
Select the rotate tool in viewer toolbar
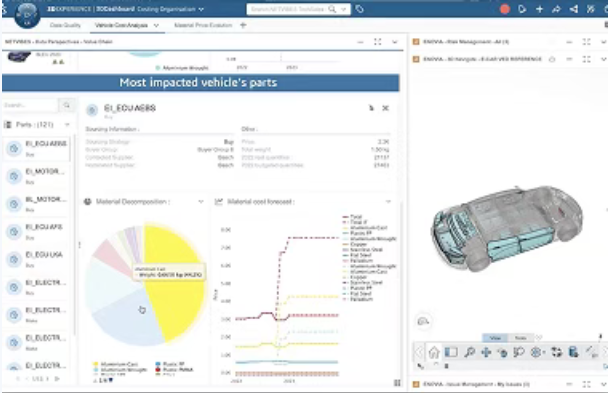click(x=503, y=352)
